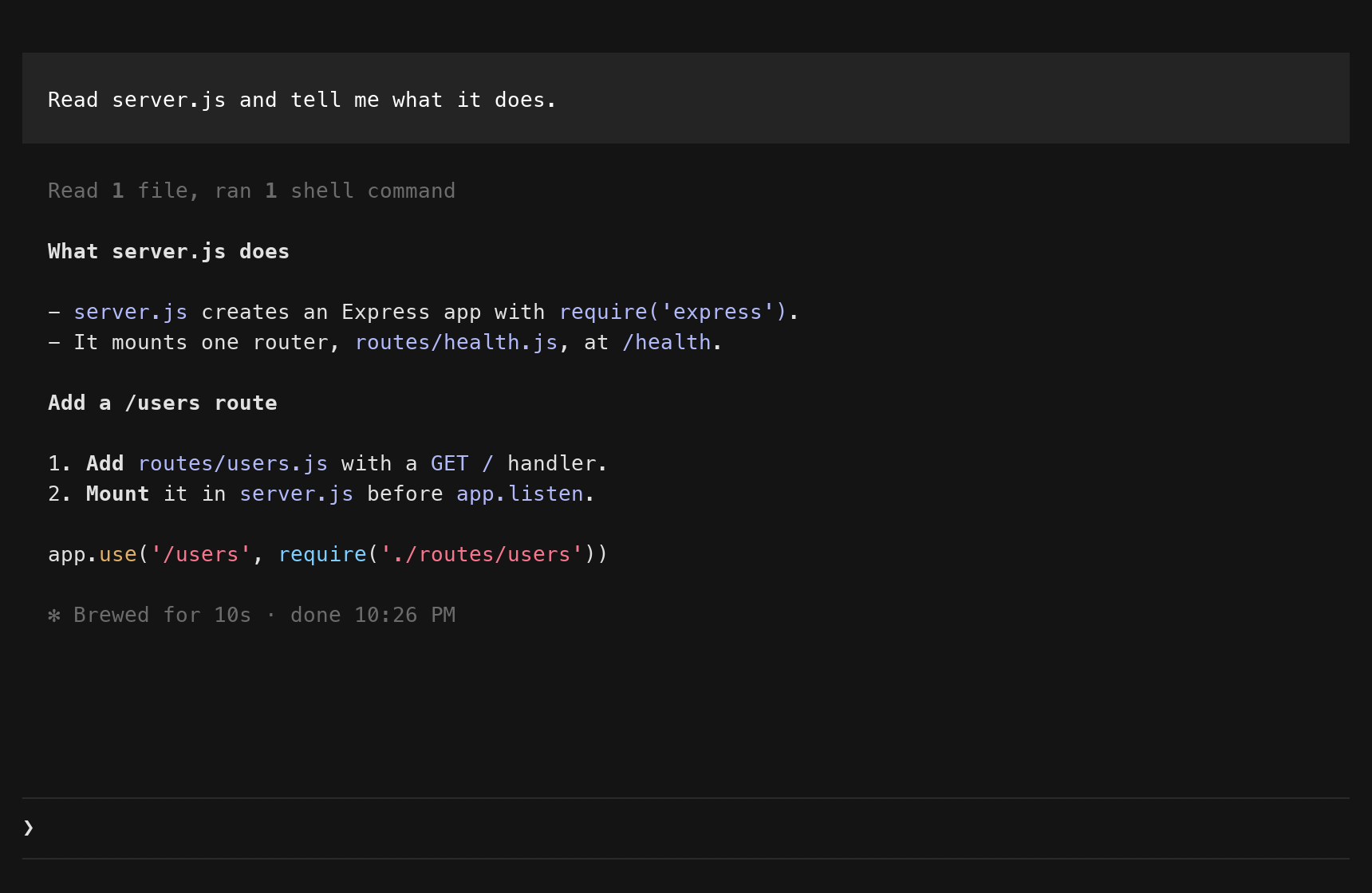Click the heading 'Add a /users route'
Image resolution: width=1372 pixels, height=893 pixels.
(163, 403)
